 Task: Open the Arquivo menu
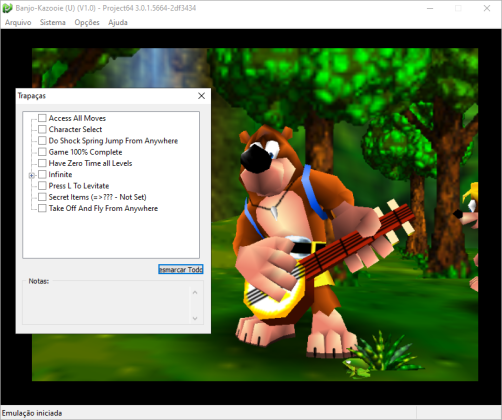click(18, 22)
